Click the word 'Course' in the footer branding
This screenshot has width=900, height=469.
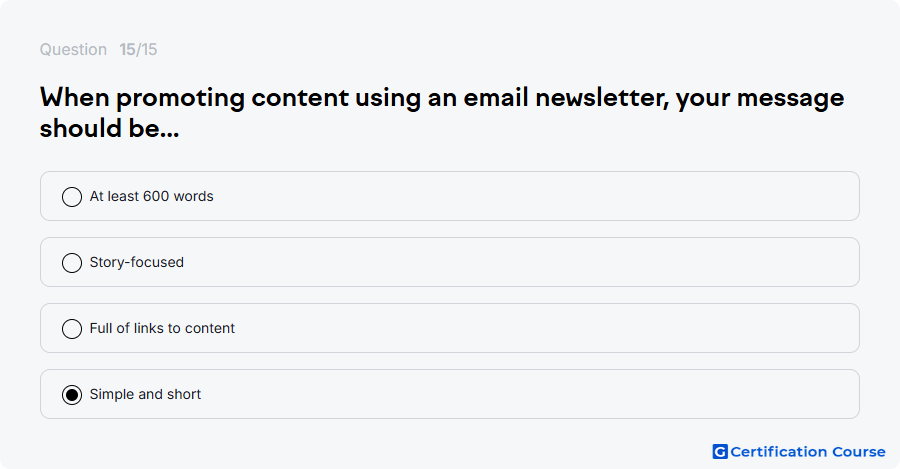coord(859,452)
